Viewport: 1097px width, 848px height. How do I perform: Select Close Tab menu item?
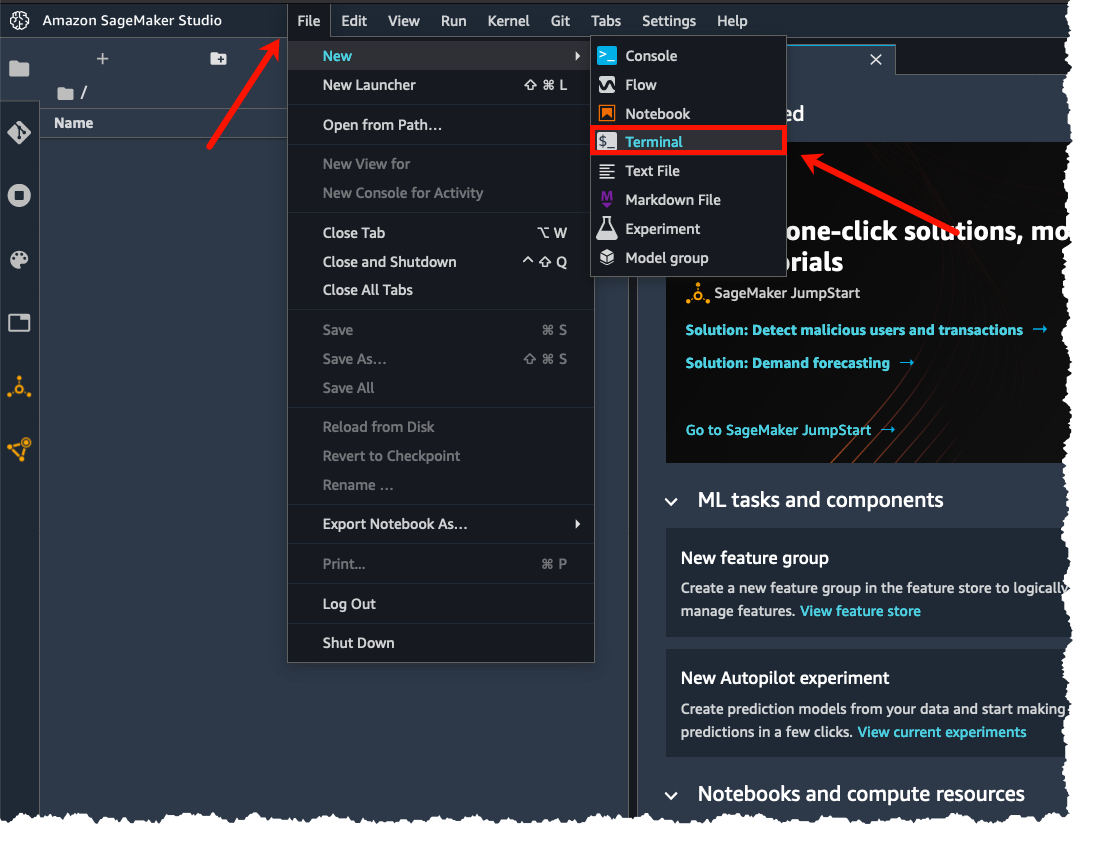pyautogui.click(x=441, y=233)
